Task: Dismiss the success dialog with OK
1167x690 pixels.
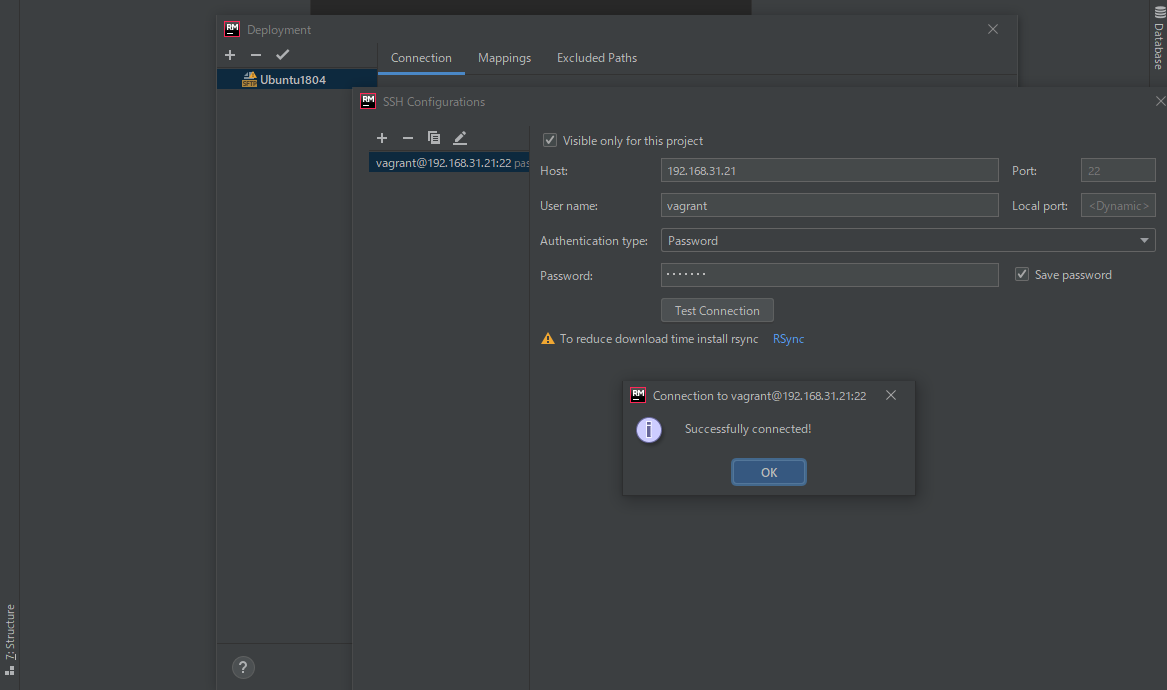Action: [x=768, y=471]
